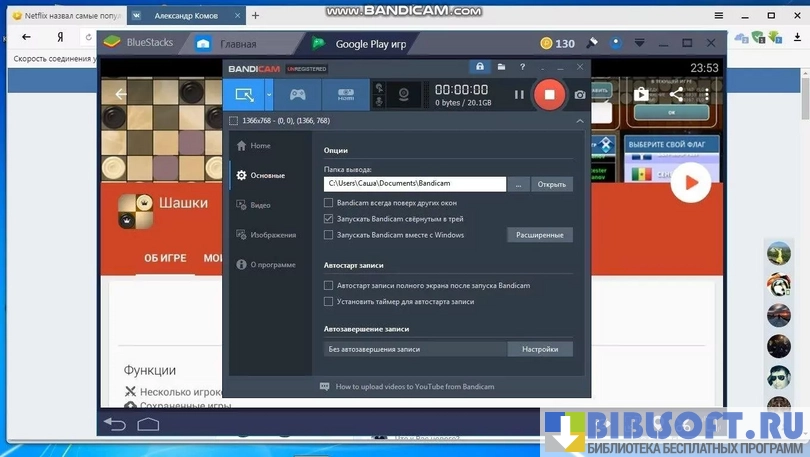Open Bandicam output folder icon
This screenshot has height=457, width=810.
(501, 67)
